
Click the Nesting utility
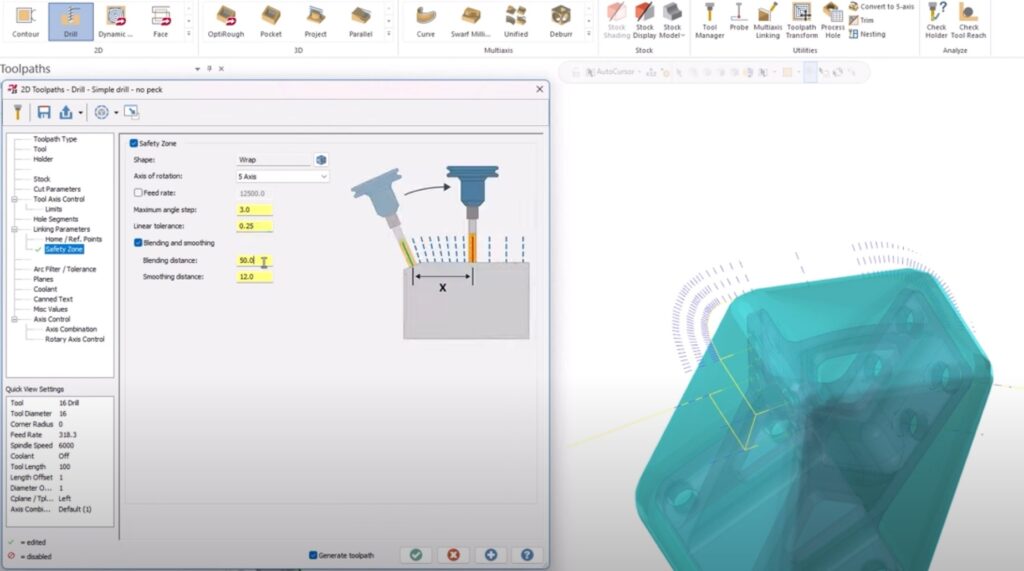tap(867, 34)
